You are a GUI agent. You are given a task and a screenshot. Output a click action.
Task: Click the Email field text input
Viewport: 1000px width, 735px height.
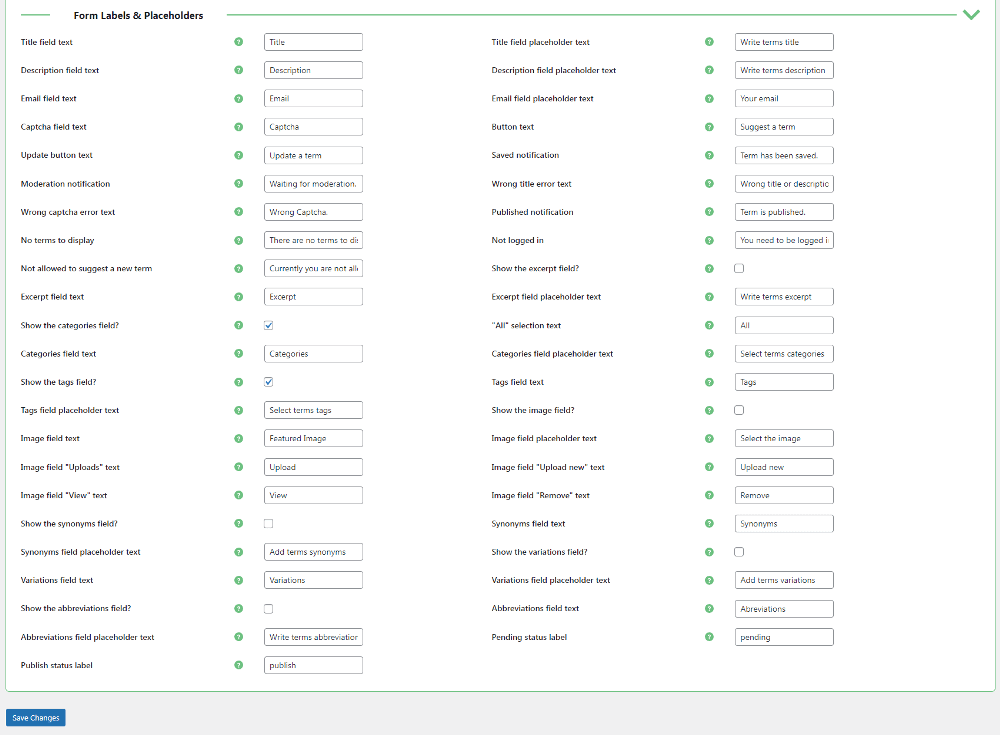(313, 99)
